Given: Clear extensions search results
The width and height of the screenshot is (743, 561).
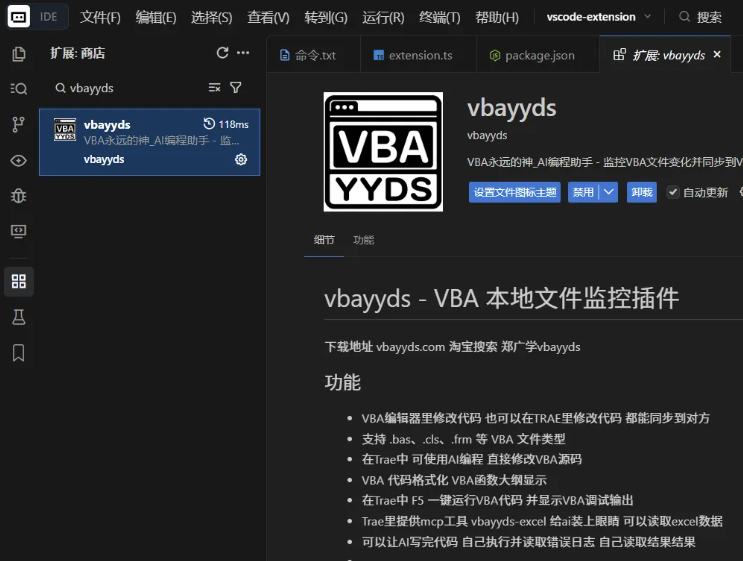Looking at the screenshot, I should point(214,88).
